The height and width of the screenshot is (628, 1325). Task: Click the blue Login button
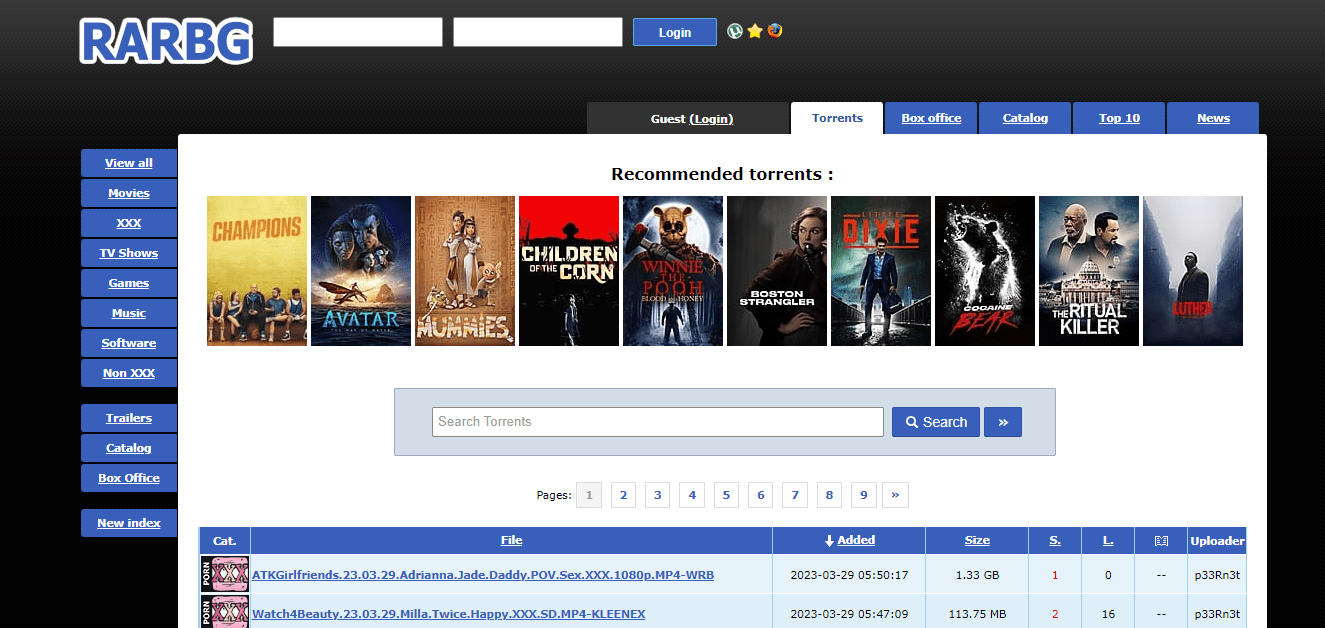point(675,32)
